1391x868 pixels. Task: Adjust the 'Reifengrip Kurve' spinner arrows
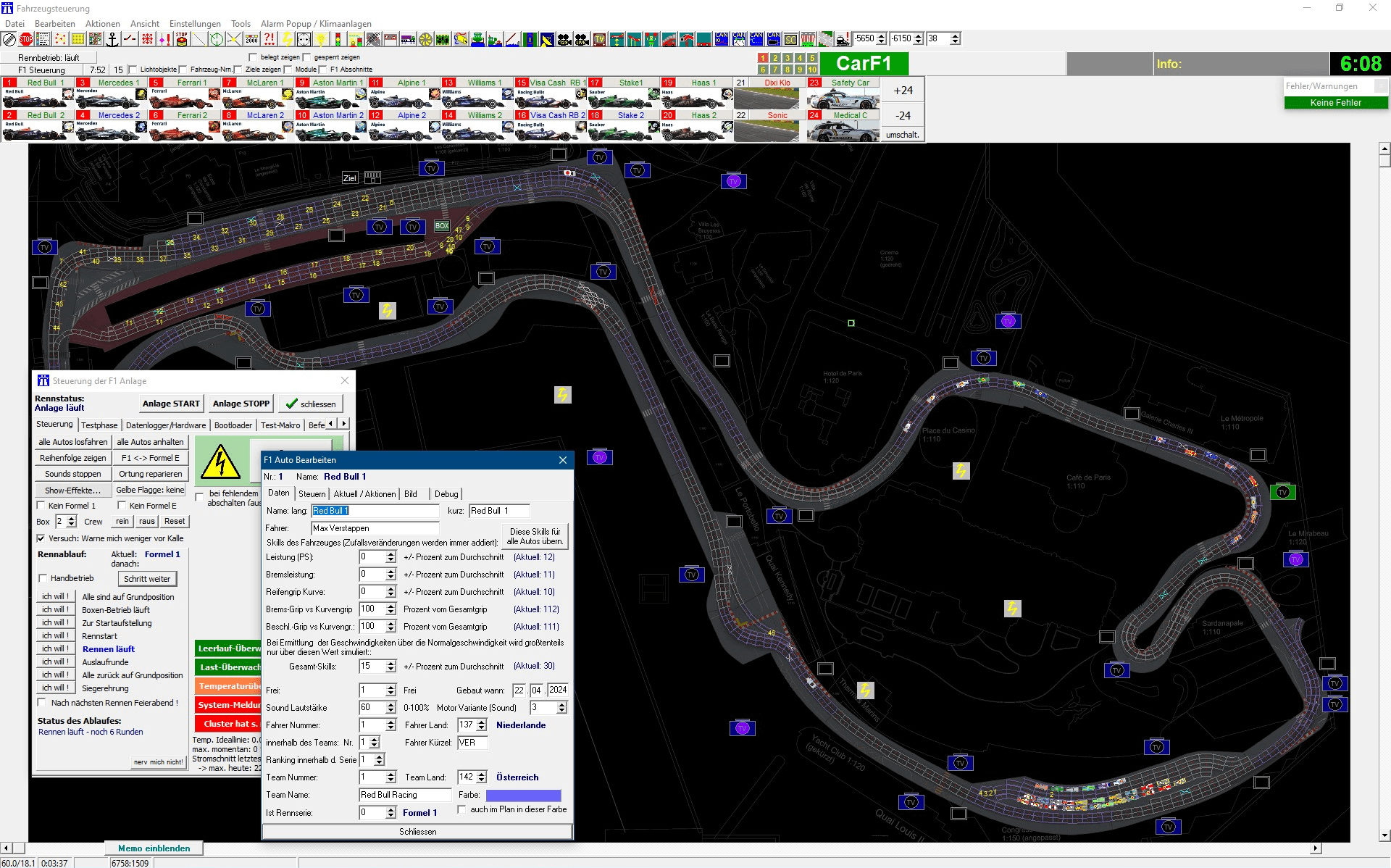391,592
